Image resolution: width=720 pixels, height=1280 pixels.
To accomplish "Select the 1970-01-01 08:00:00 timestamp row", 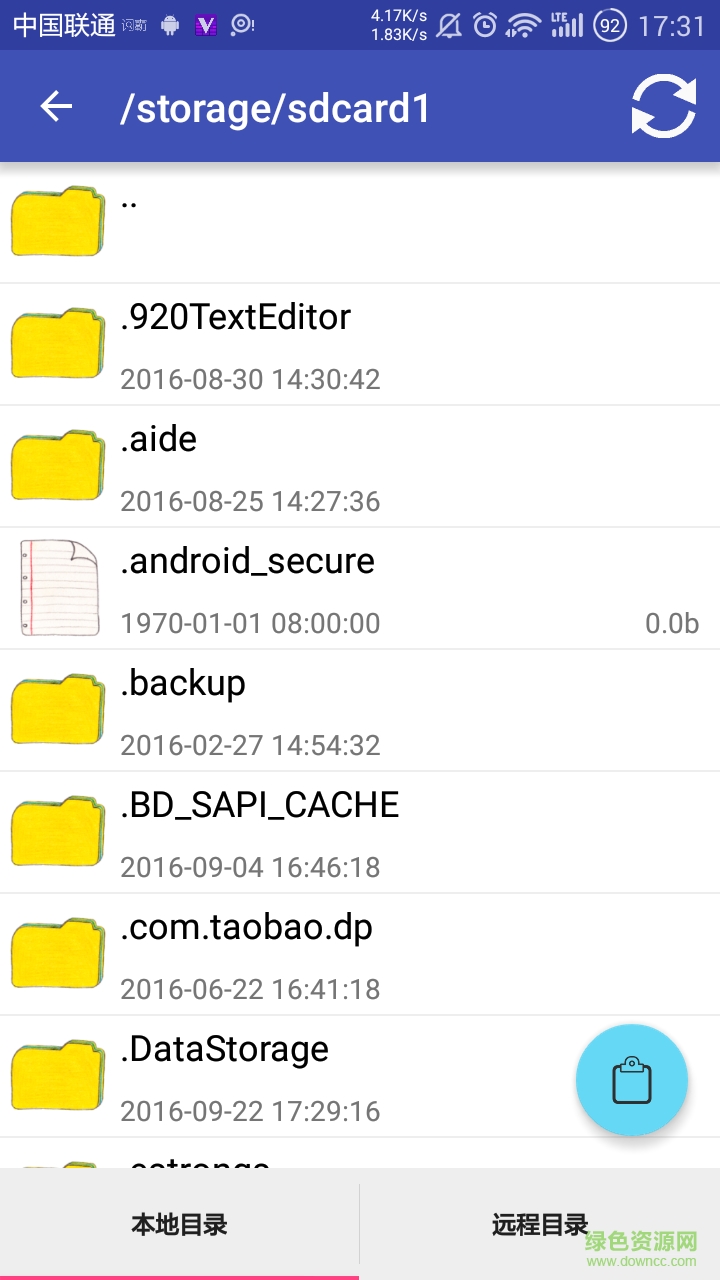I will [250, 623].
